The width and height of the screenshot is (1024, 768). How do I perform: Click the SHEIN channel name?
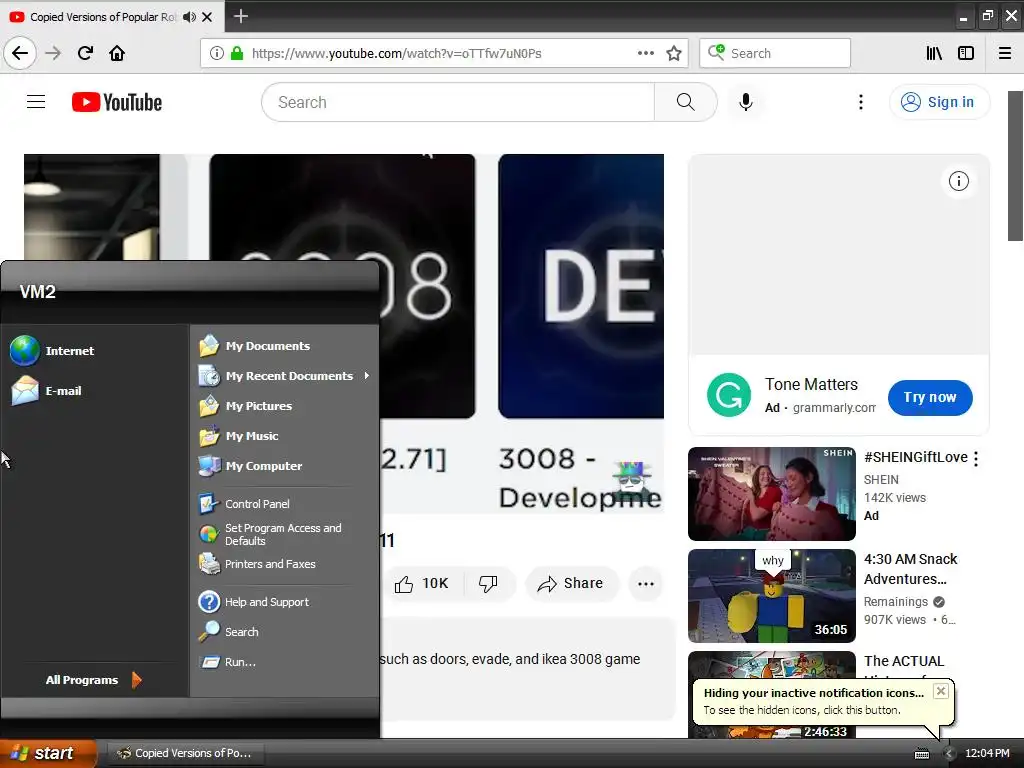(881, 479)
